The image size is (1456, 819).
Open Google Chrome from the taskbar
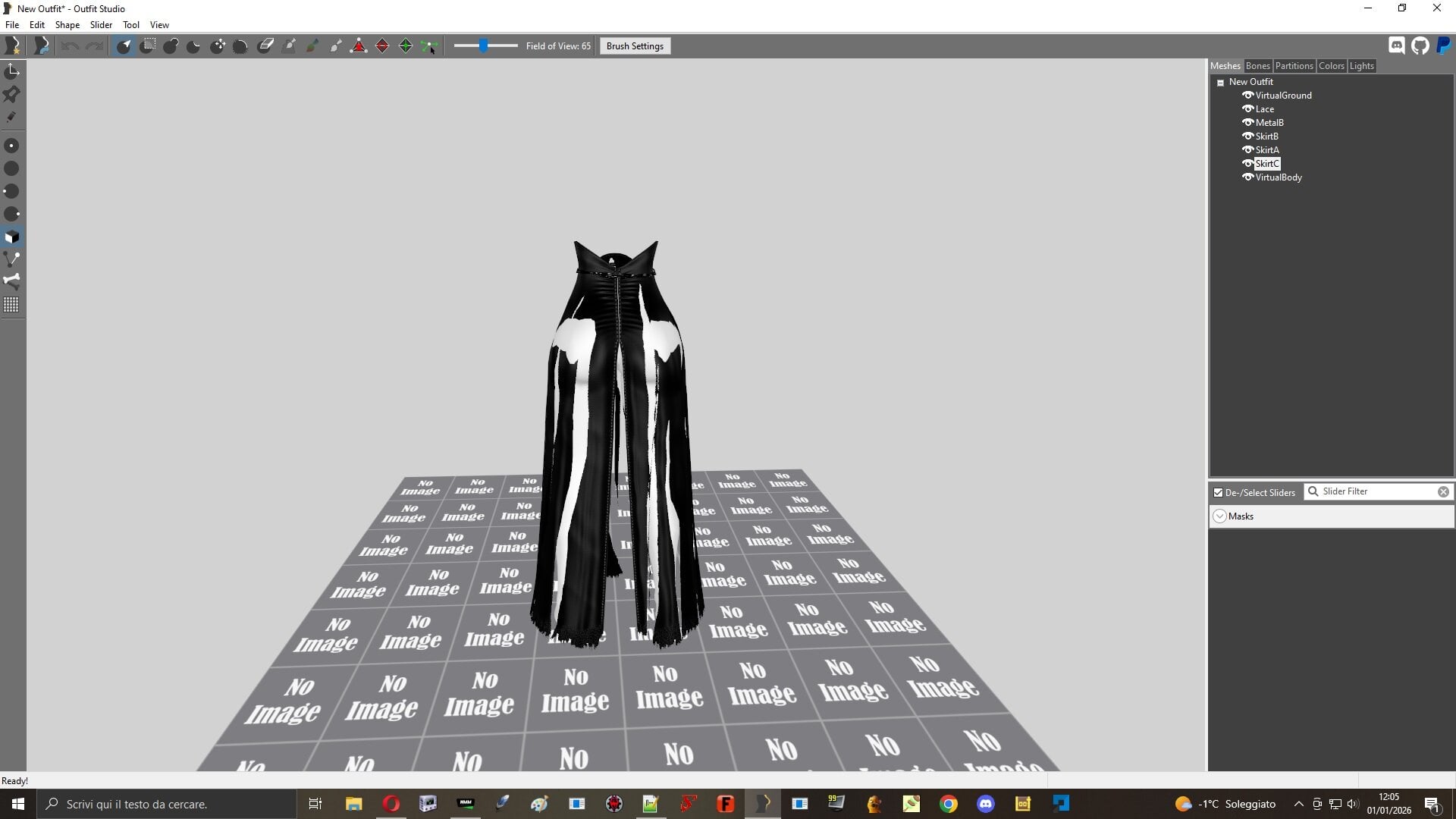pyautogui.click(x=949, y=804)
